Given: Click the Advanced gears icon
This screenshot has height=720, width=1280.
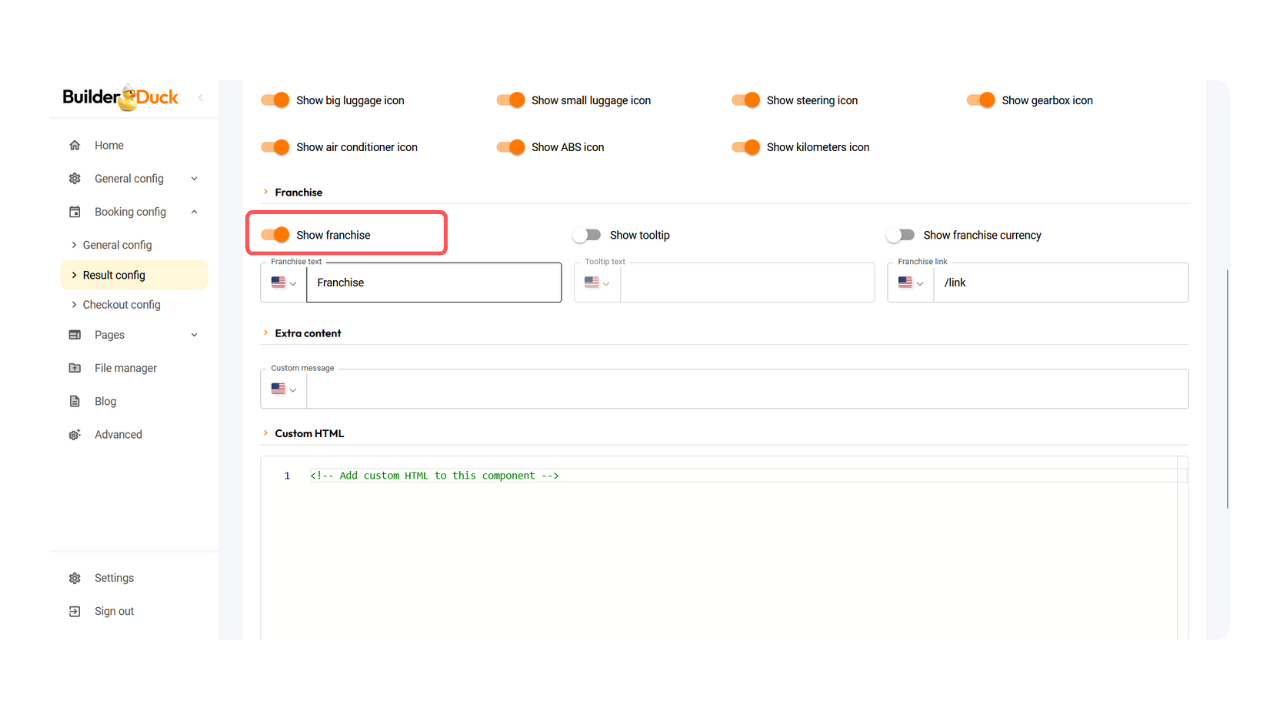Looking at the screenshot, I should pyautogui.click(x=75, y=435).
